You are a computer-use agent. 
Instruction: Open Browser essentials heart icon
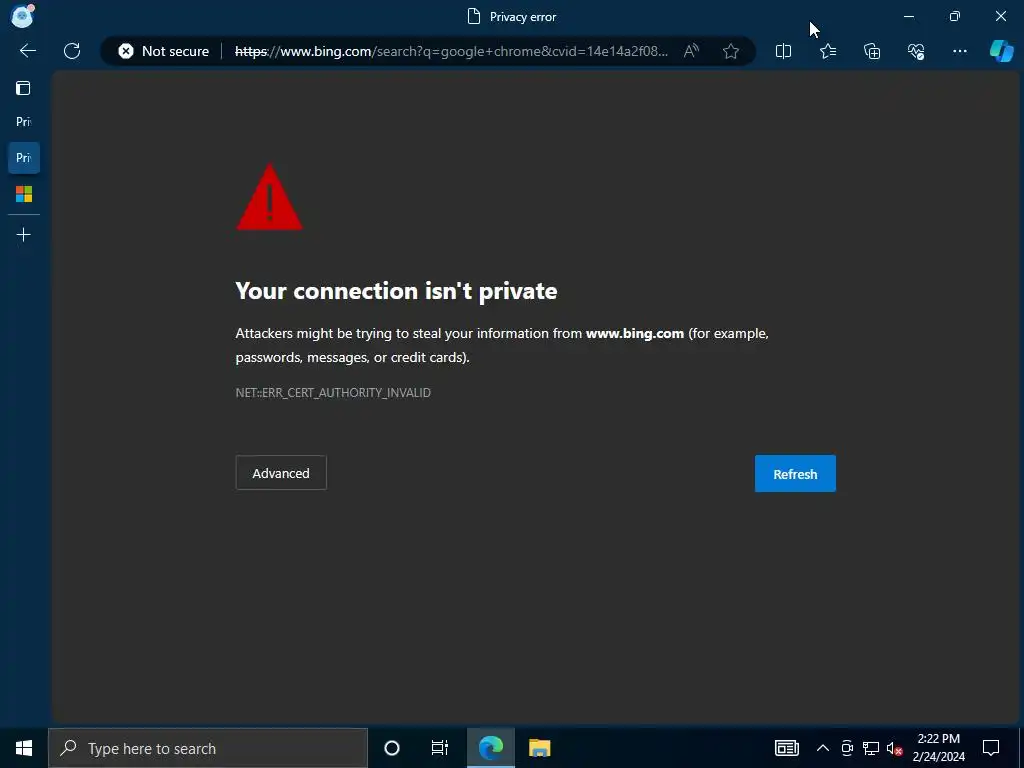point(916,51)
